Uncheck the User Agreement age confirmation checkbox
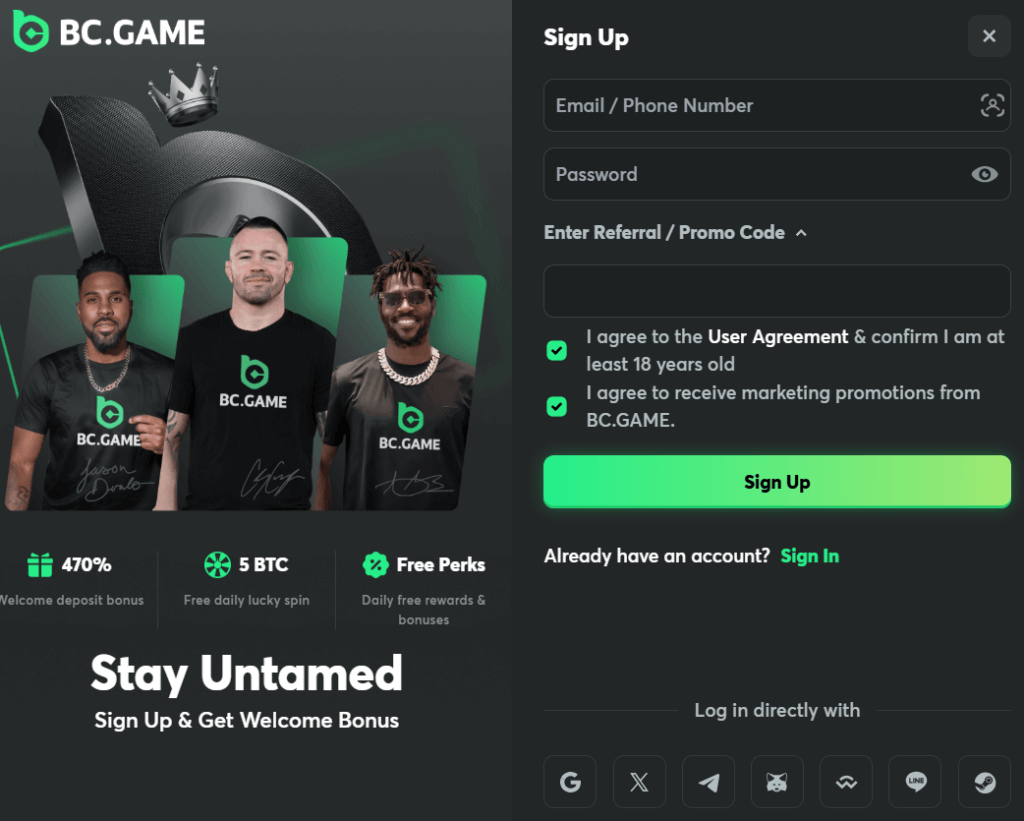Image resolution: width=1024 pixels, height=821 pixels. 556,351
